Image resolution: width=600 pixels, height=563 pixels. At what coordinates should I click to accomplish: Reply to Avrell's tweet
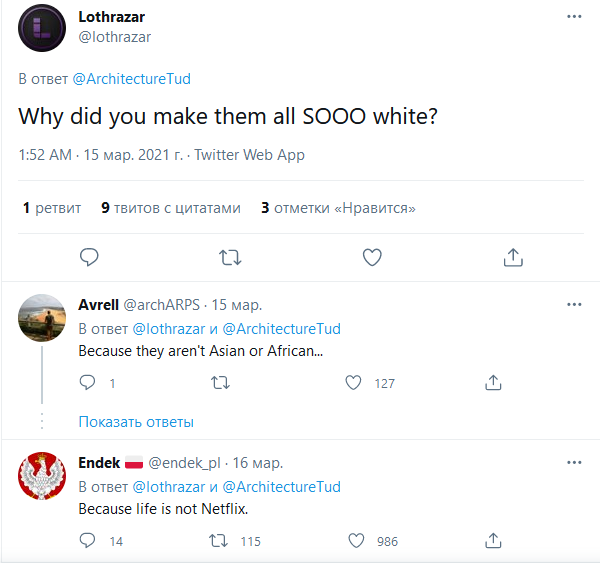click(x=87, y=382)
